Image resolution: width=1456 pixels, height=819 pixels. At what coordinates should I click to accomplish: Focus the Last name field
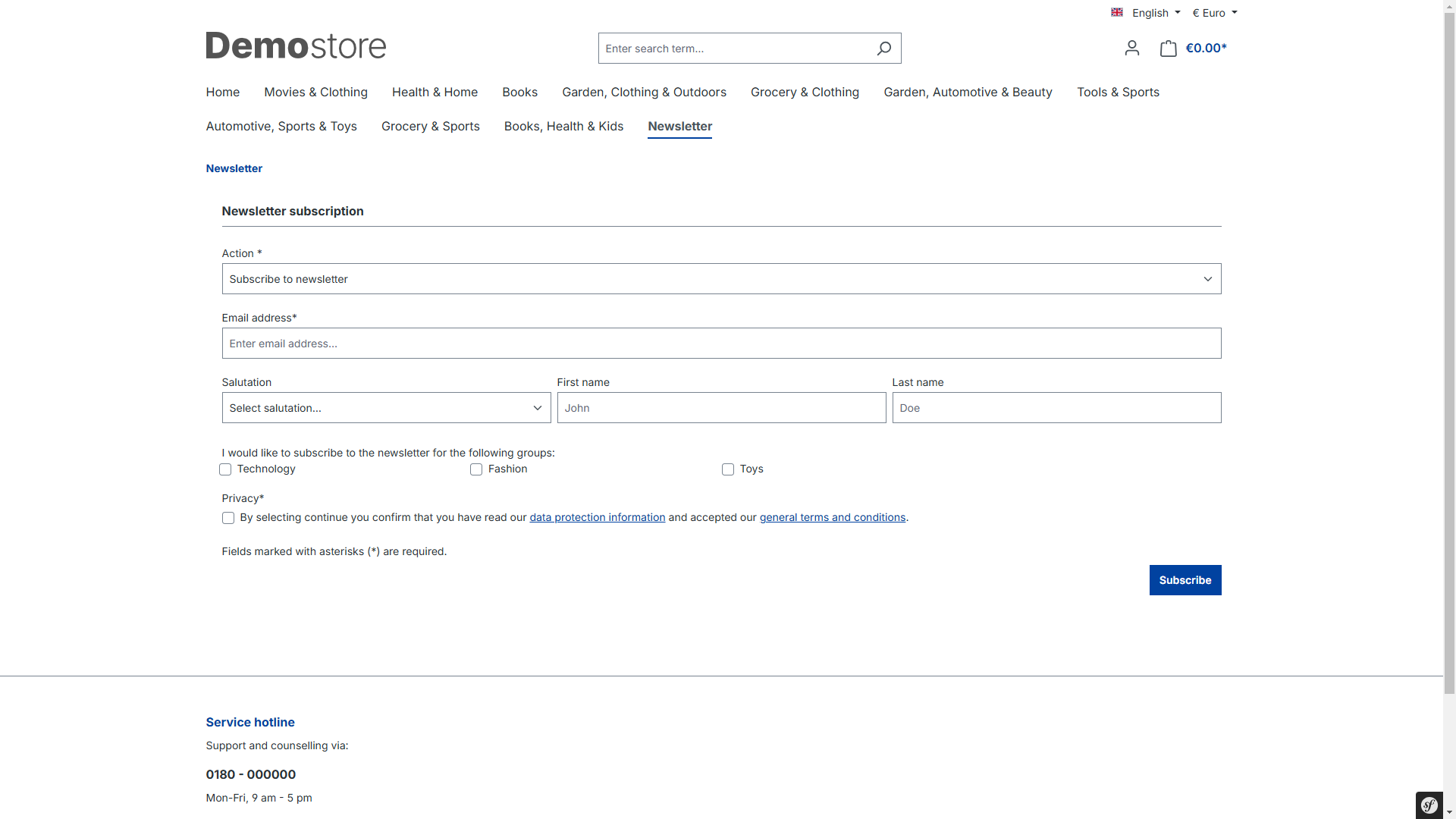click(x=1056, y=408)
